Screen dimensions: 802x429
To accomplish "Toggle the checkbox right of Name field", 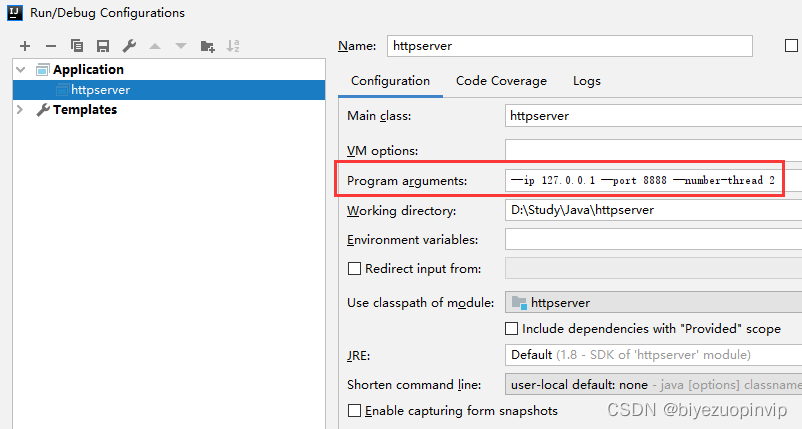I will [x=791, y=46].
